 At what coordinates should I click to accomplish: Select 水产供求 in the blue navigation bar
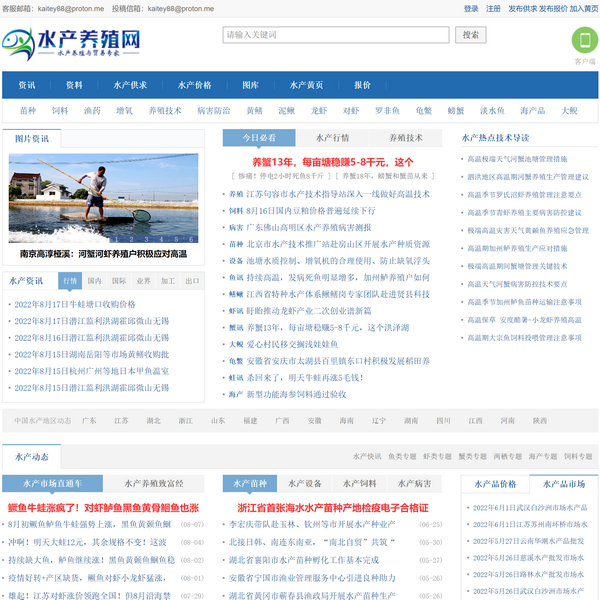[130, 85]
